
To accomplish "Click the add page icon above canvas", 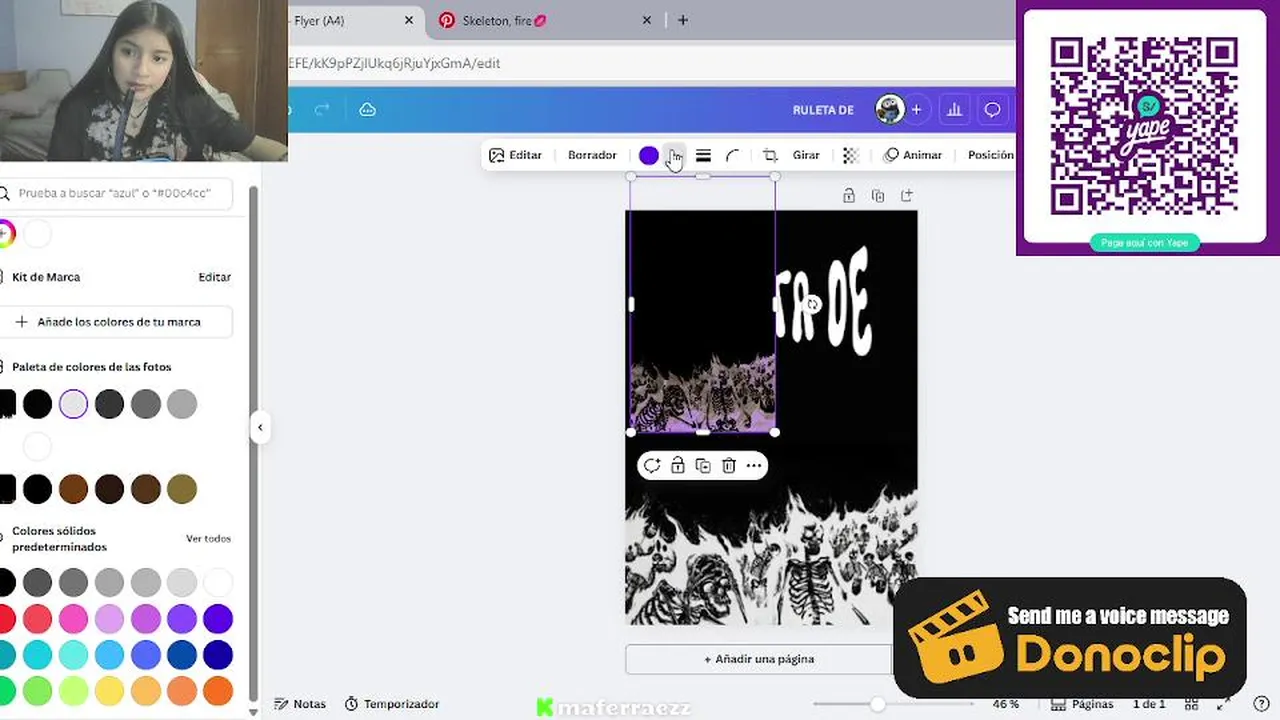I will (x=907, y=196).
